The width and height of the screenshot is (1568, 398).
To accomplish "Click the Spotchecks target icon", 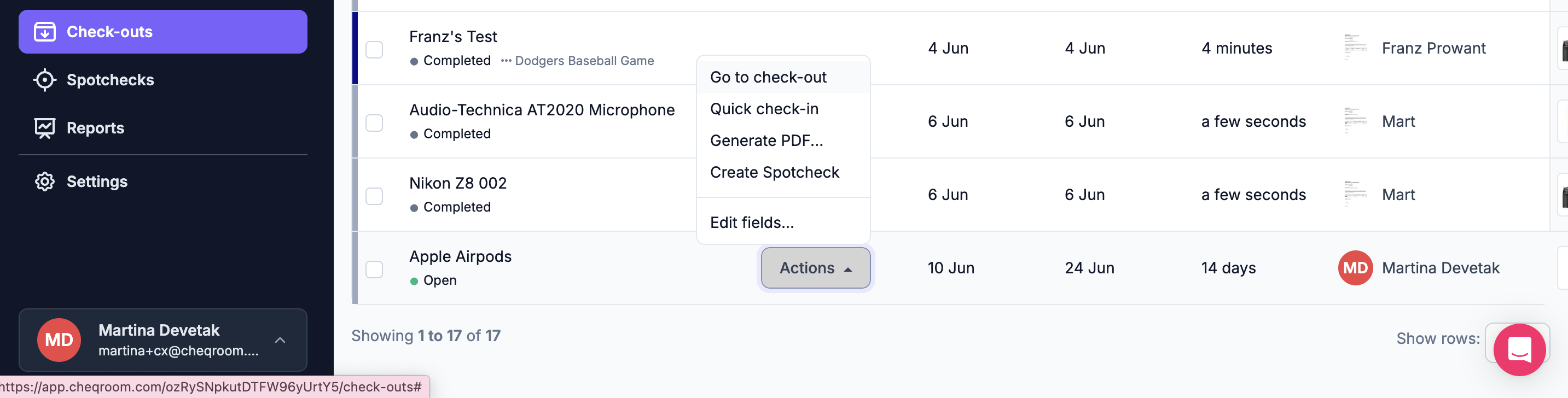I will (x=44, y=80).
